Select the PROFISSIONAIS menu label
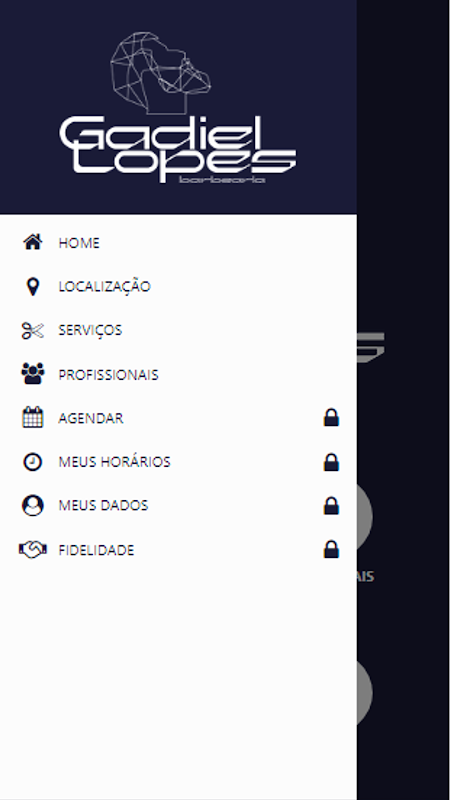Screen dimensions: 450x800 pyautogui.click(x=108, y=374)
